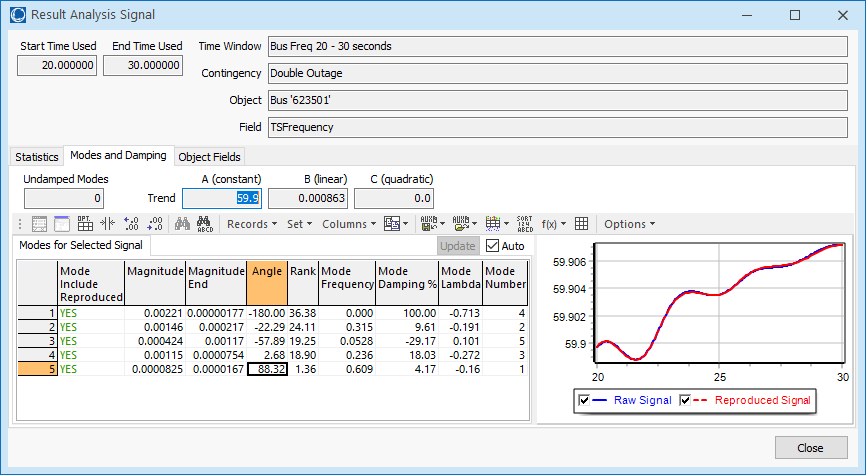Image resolution: width=866 pixels, height=475 pixels.
Task: Uncheck the Raw Signal legend checkbox
Action: [x=585, y=401]
